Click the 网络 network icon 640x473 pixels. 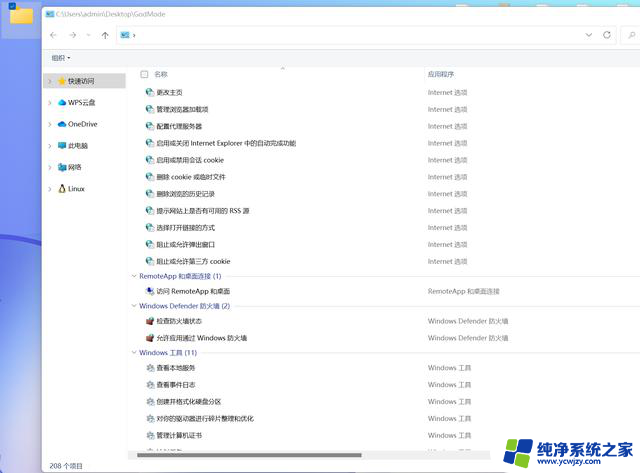pyautogui.click(x=62, y=167)
